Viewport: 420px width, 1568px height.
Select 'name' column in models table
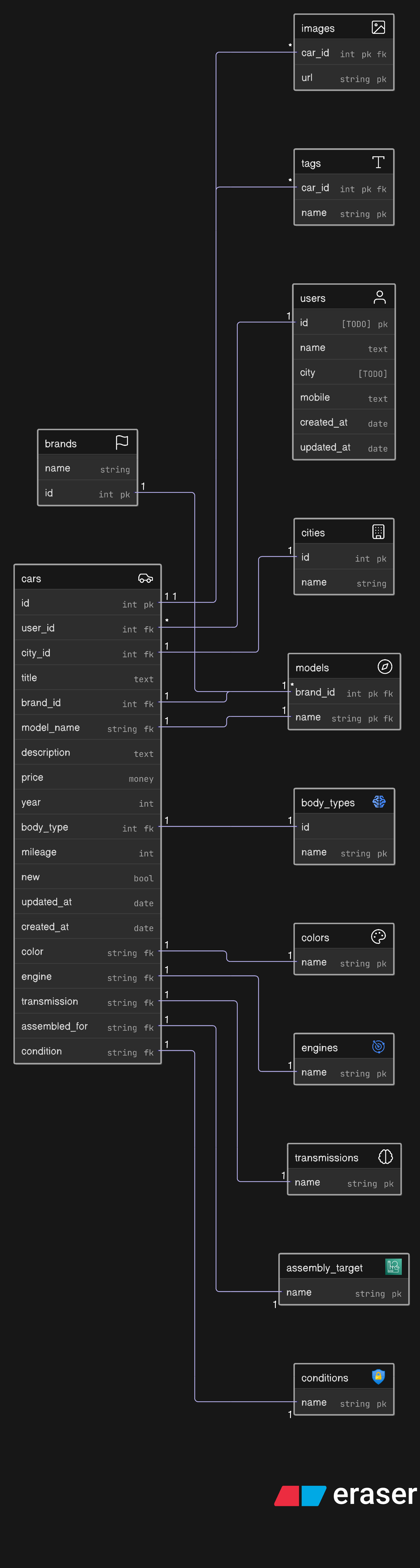coord(344,718)
